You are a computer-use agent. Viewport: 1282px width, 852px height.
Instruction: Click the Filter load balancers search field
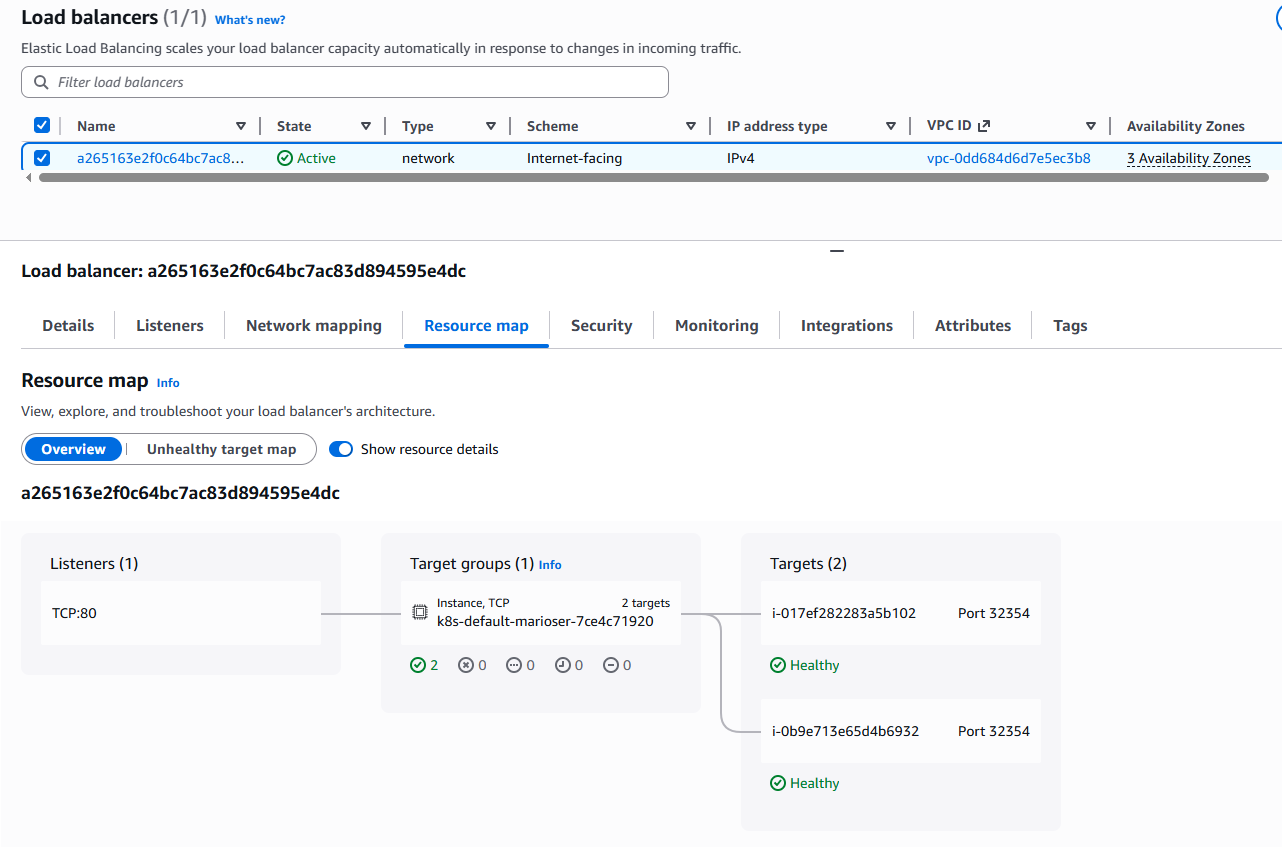345,82
